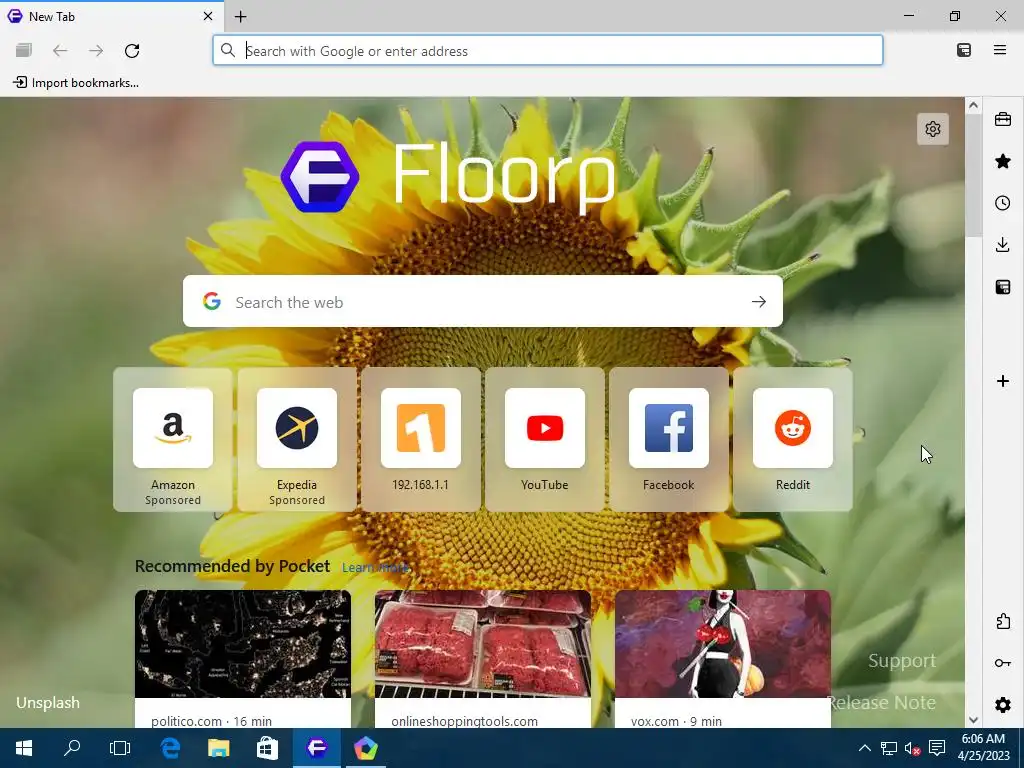Click the Release Note link

click(882, 703)
